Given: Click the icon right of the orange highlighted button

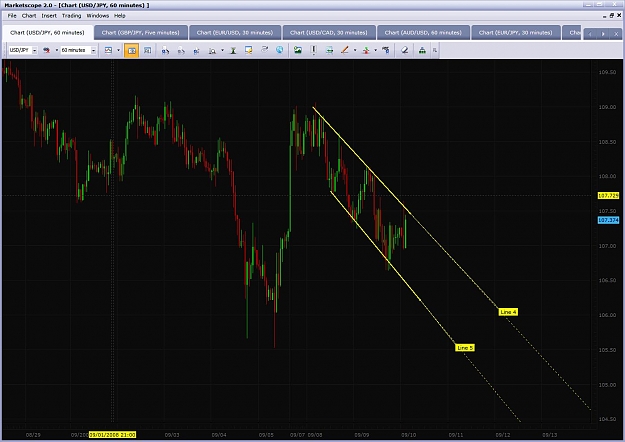Looking at the screenshot, I should (x=147, y=51).
